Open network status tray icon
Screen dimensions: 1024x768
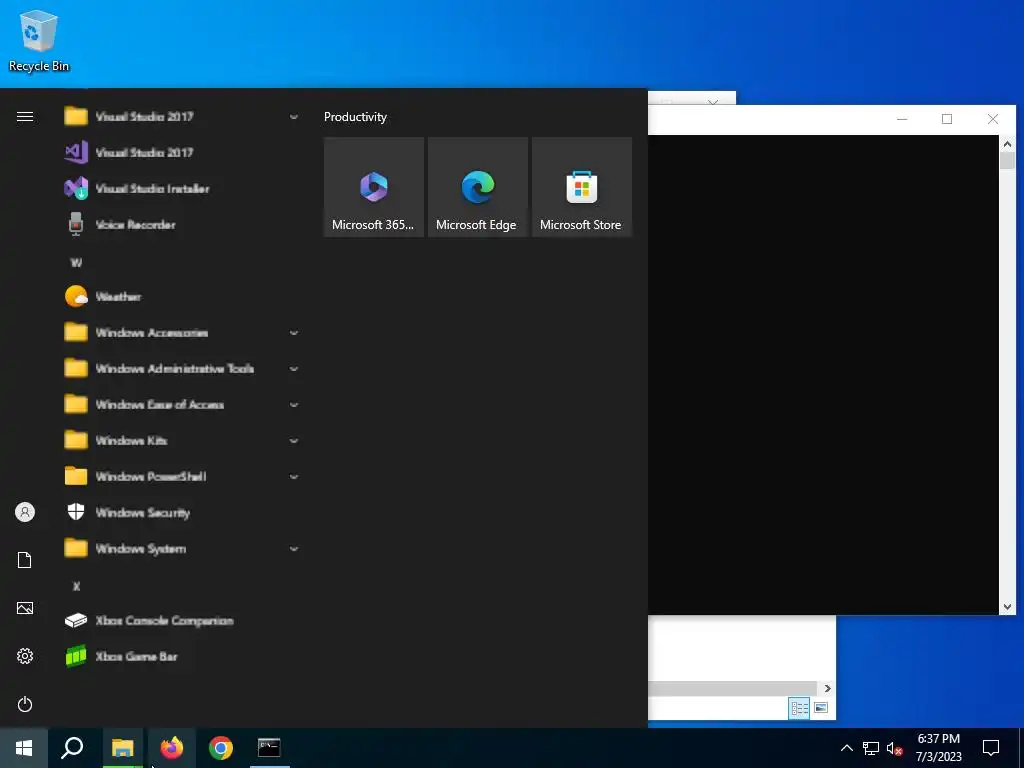tap(871, 748)
